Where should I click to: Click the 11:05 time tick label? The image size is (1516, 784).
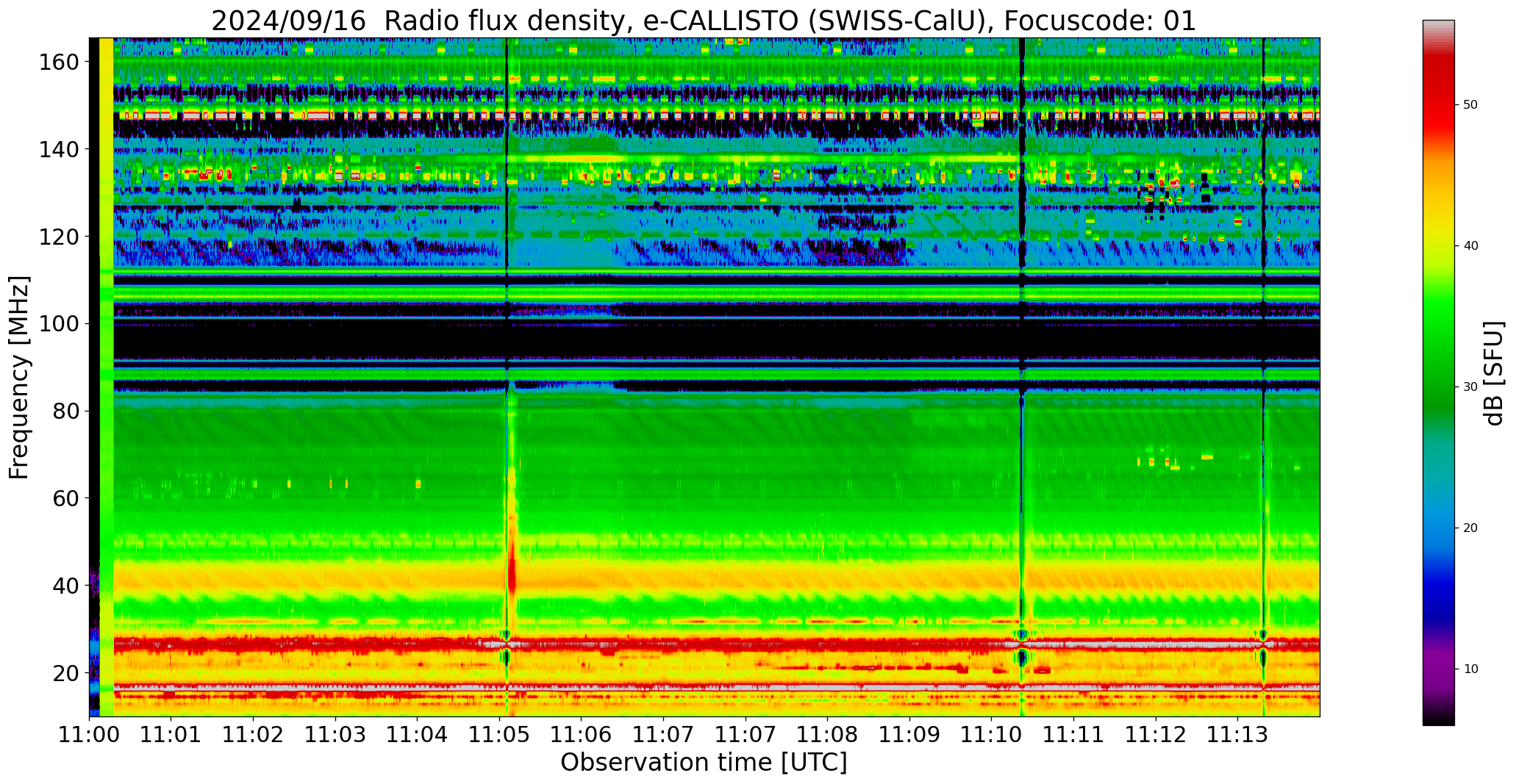[x=500, y=734]
